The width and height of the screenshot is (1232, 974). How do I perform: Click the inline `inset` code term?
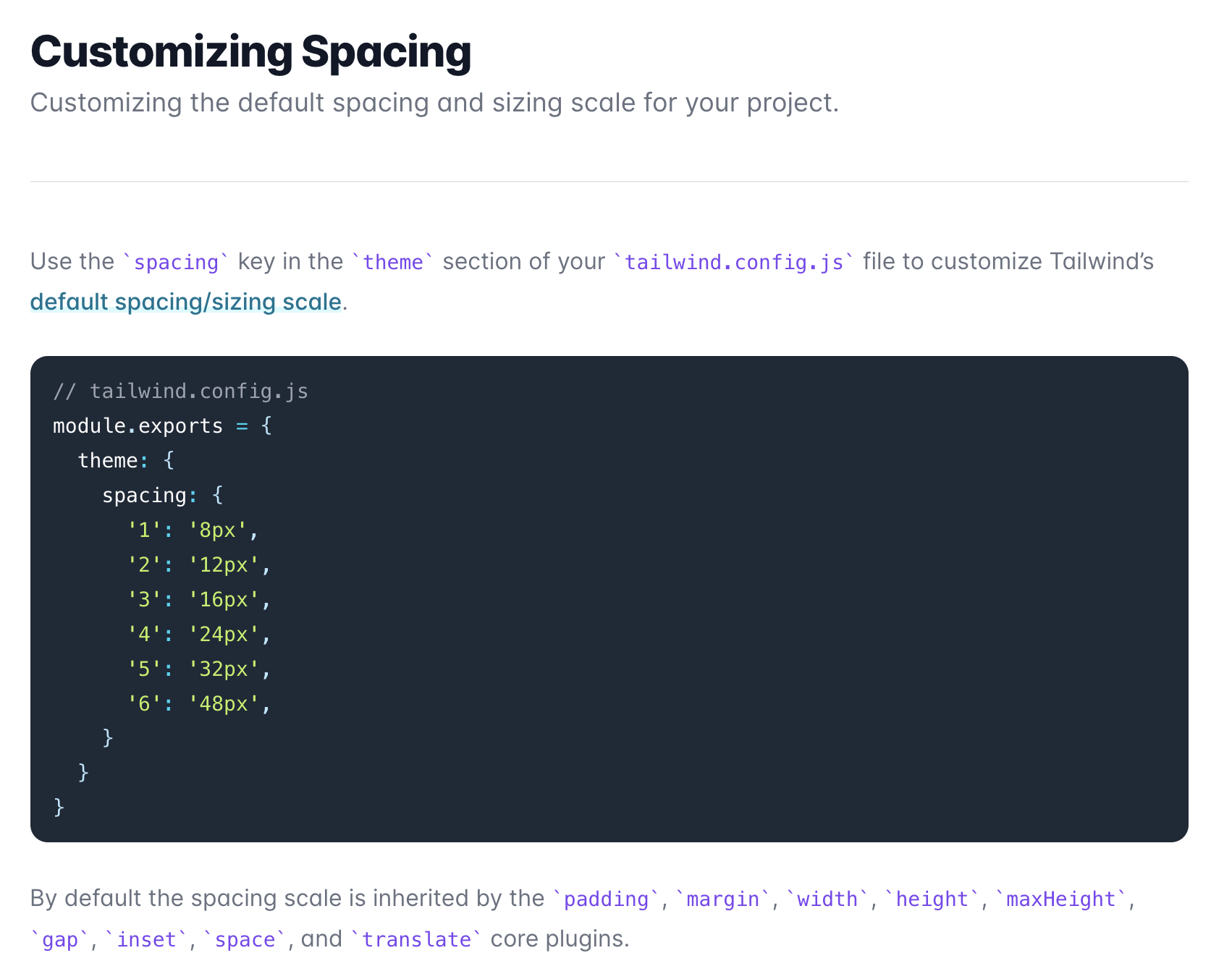tap(146, 939)
